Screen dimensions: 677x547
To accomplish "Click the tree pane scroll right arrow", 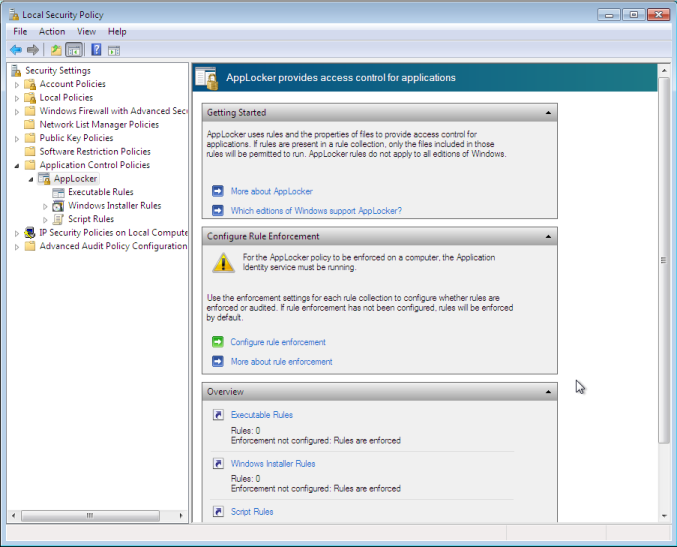I will pos(181,515).
